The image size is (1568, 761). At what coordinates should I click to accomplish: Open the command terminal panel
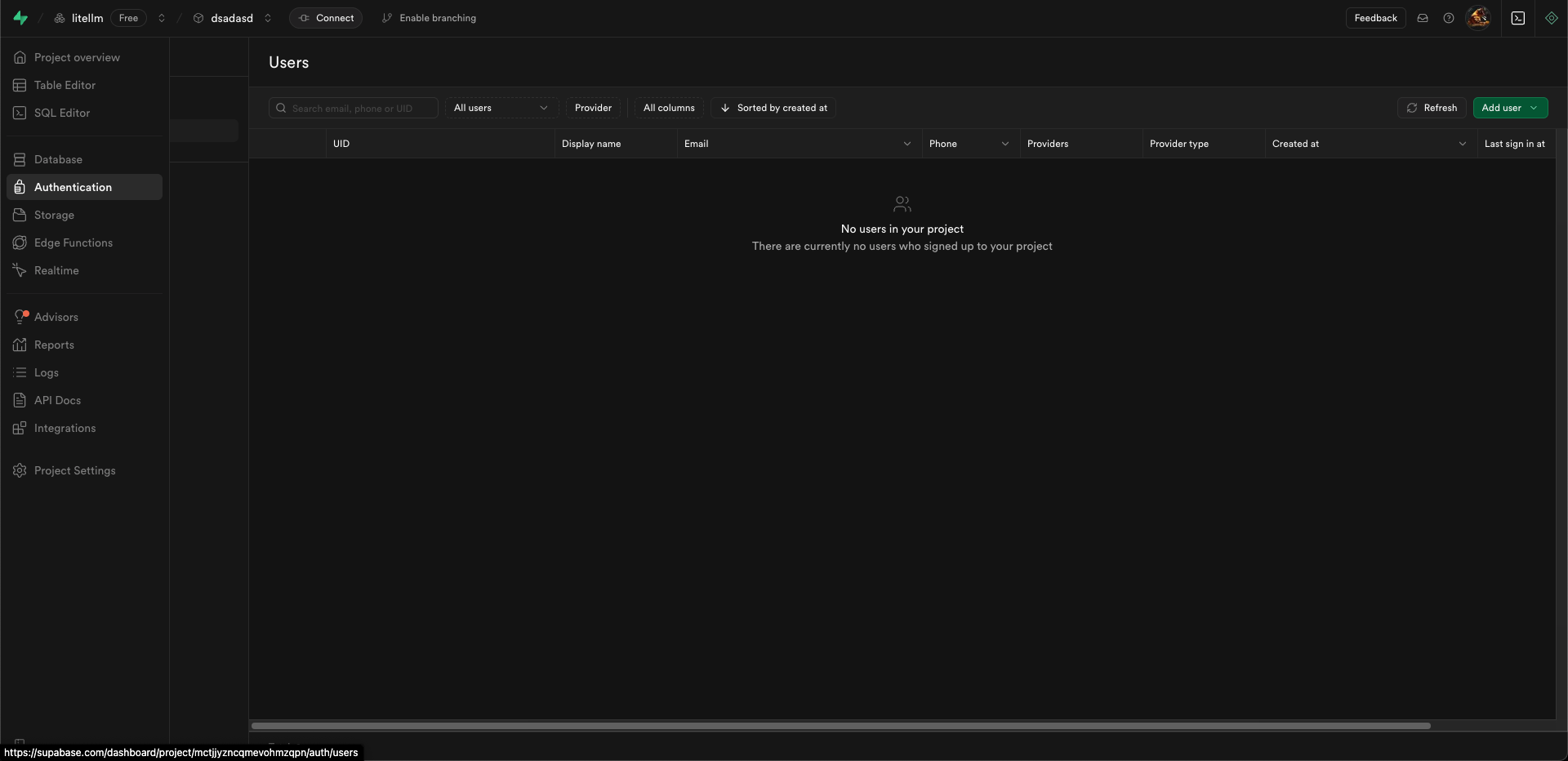point(1519,17)
